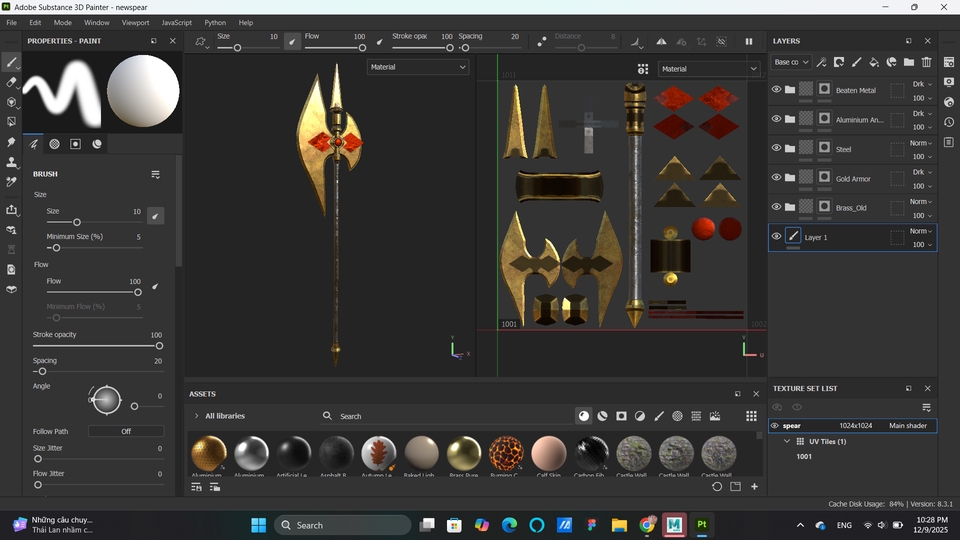Select the Polygon Fill tool
This screenshot has width=960, height=540.
[12, 122]
